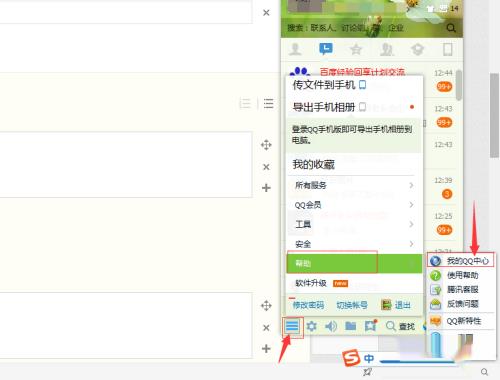Click the 使用帮助 question mark icon

(x=435, y=275)
